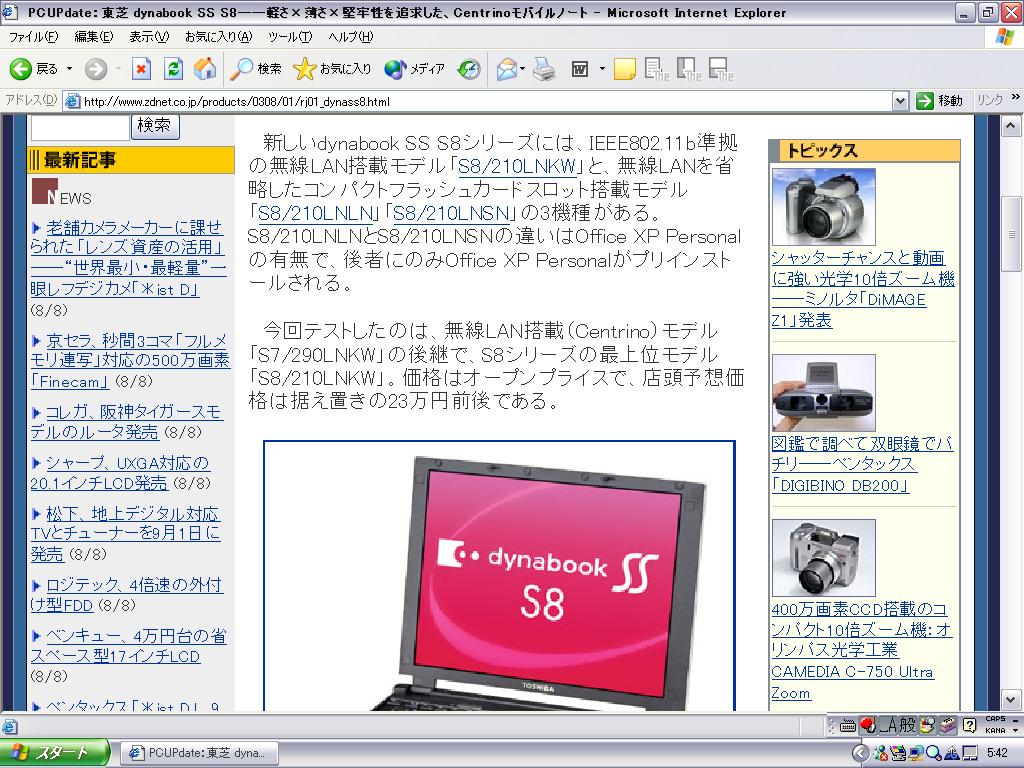Click the Print icon in toolbar
This screenshot has height=768, width=1024.
pos(543,69)
